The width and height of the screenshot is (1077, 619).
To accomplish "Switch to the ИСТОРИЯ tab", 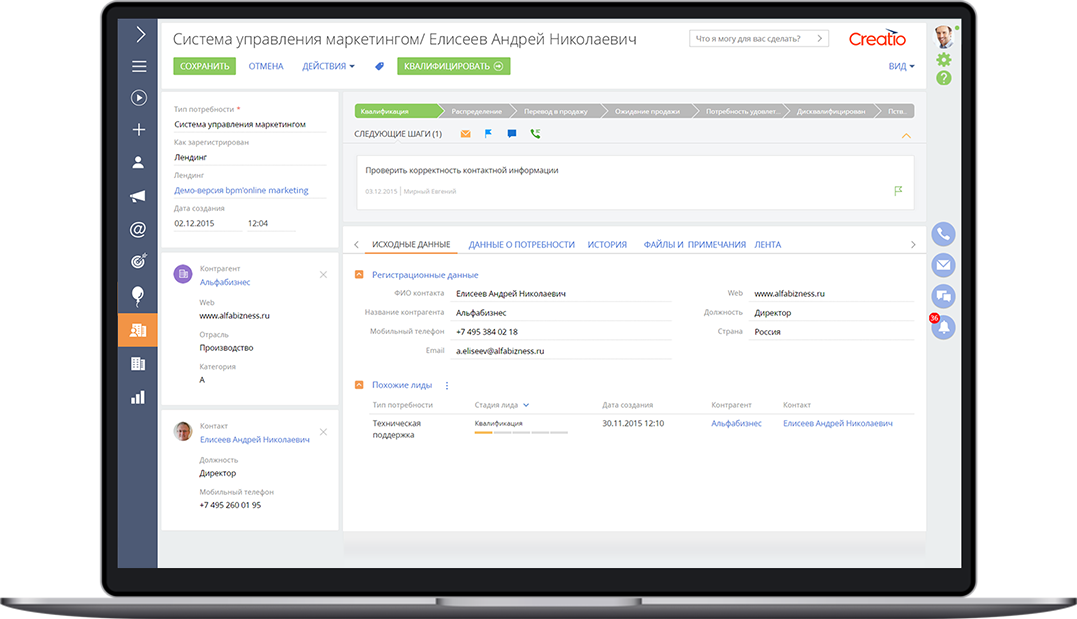I will point(607,245).
